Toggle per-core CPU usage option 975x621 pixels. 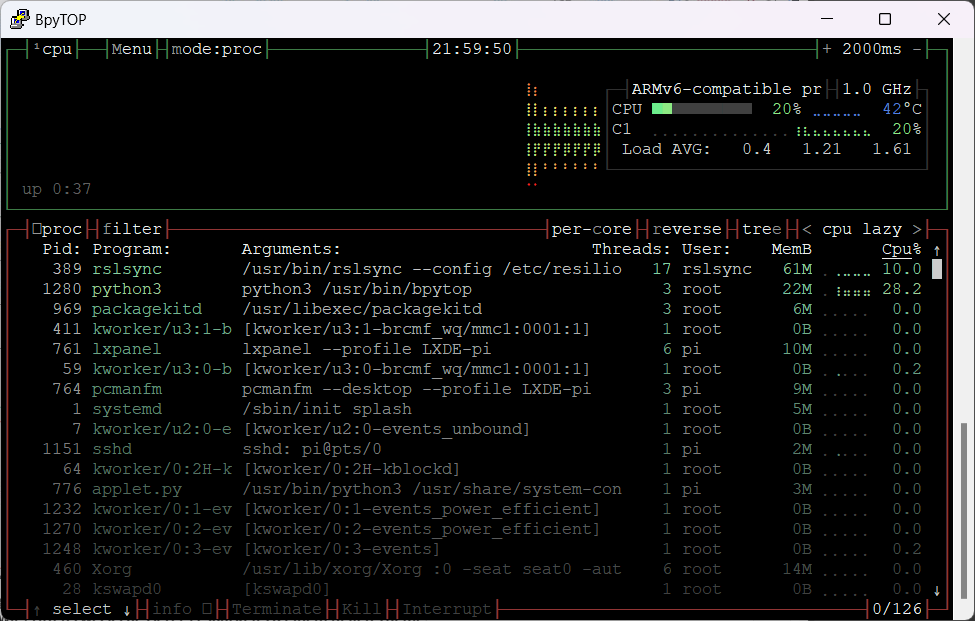[x=591, y=229]
